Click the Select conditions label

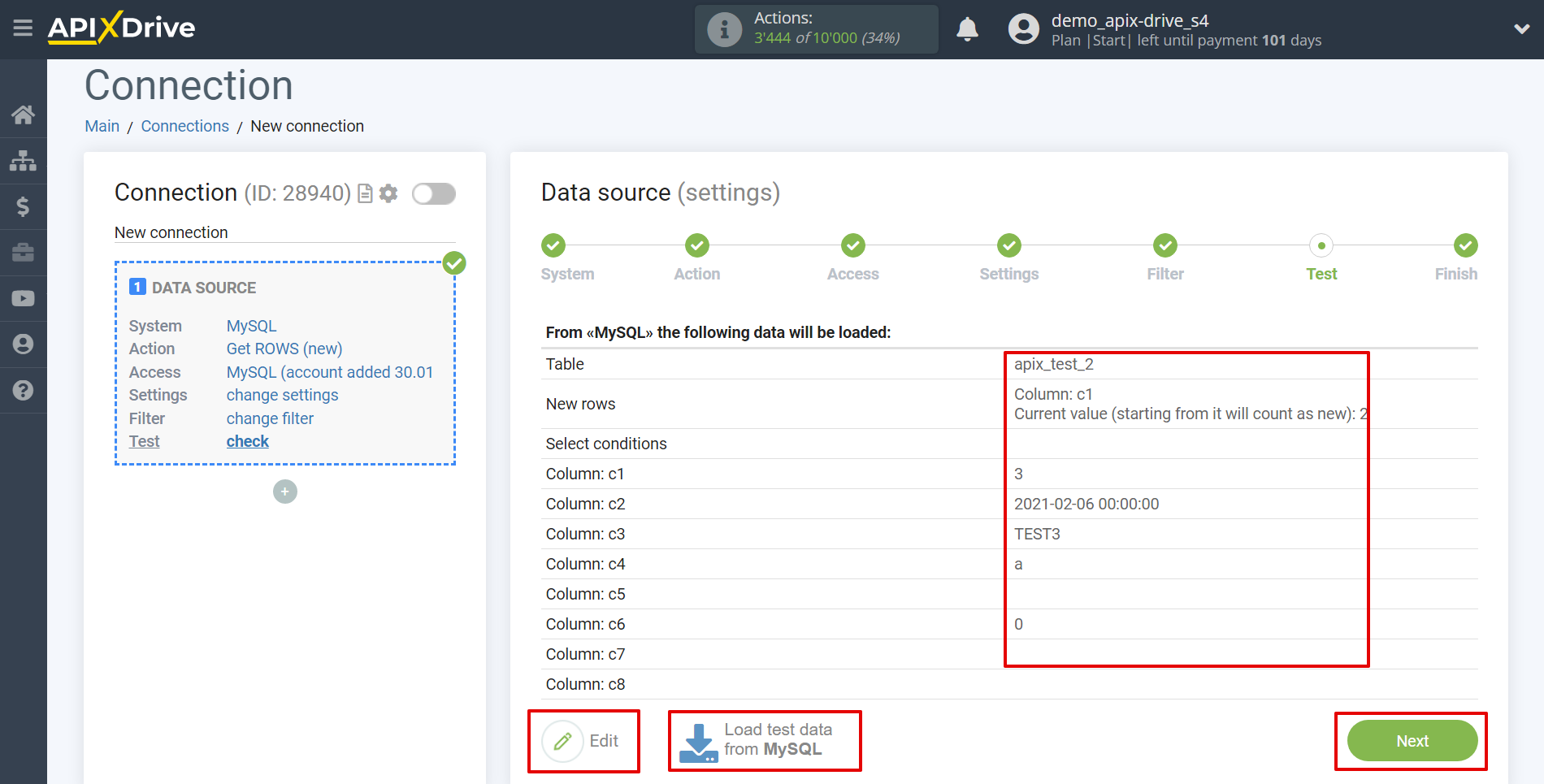click(x=605, y=444)
